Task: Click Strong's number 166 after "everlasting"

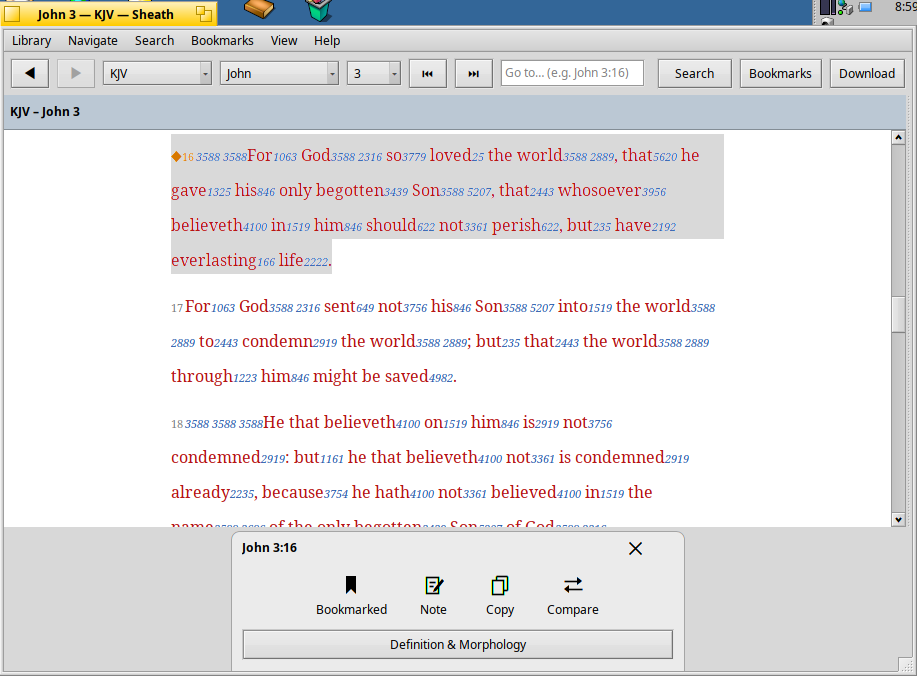Action: [266, 262]
